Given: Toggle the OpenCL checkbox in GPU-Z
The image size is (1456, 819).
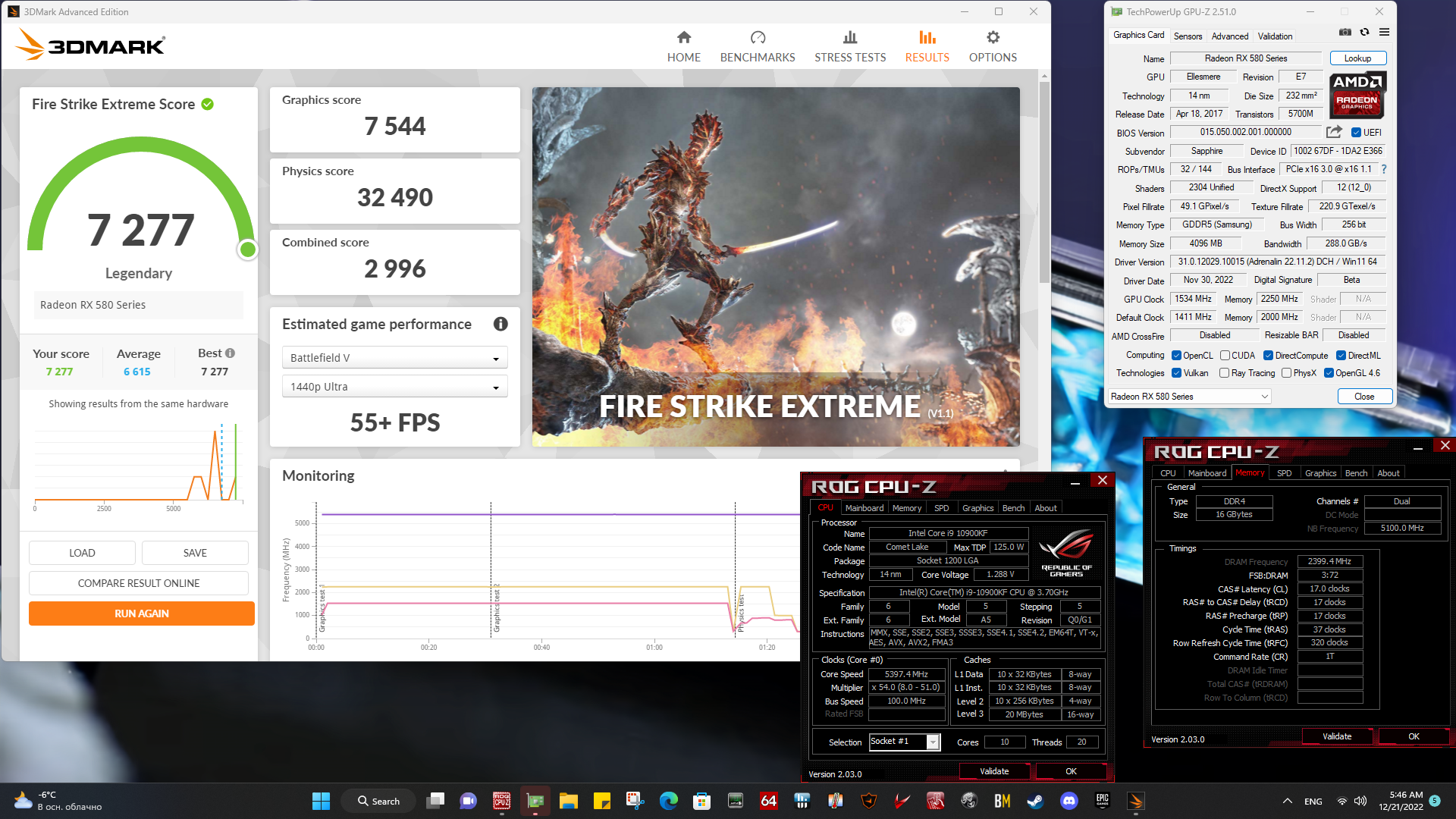Looking at the screenshot, I should pyautogui.click(x=1176, y=356).
